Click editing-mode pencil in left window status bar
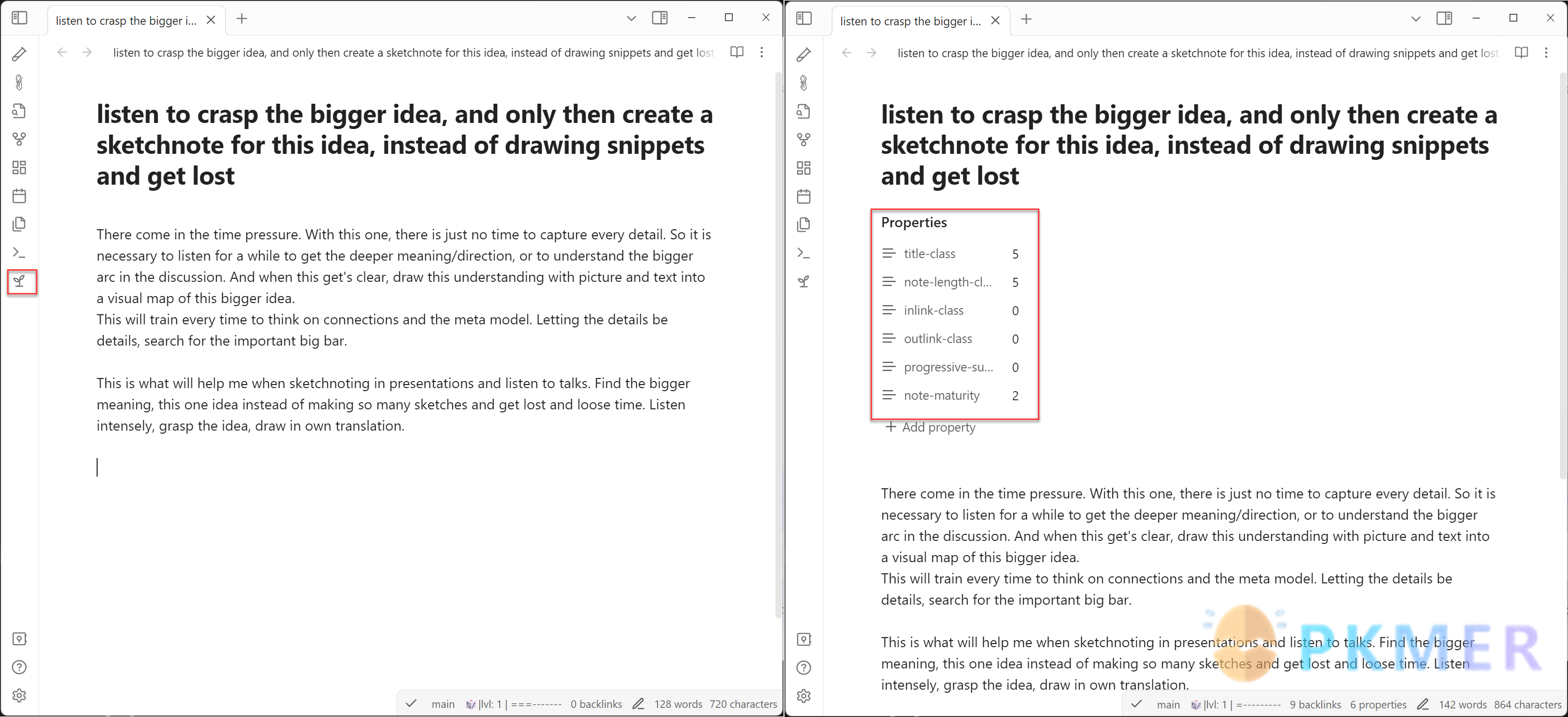 638,704
